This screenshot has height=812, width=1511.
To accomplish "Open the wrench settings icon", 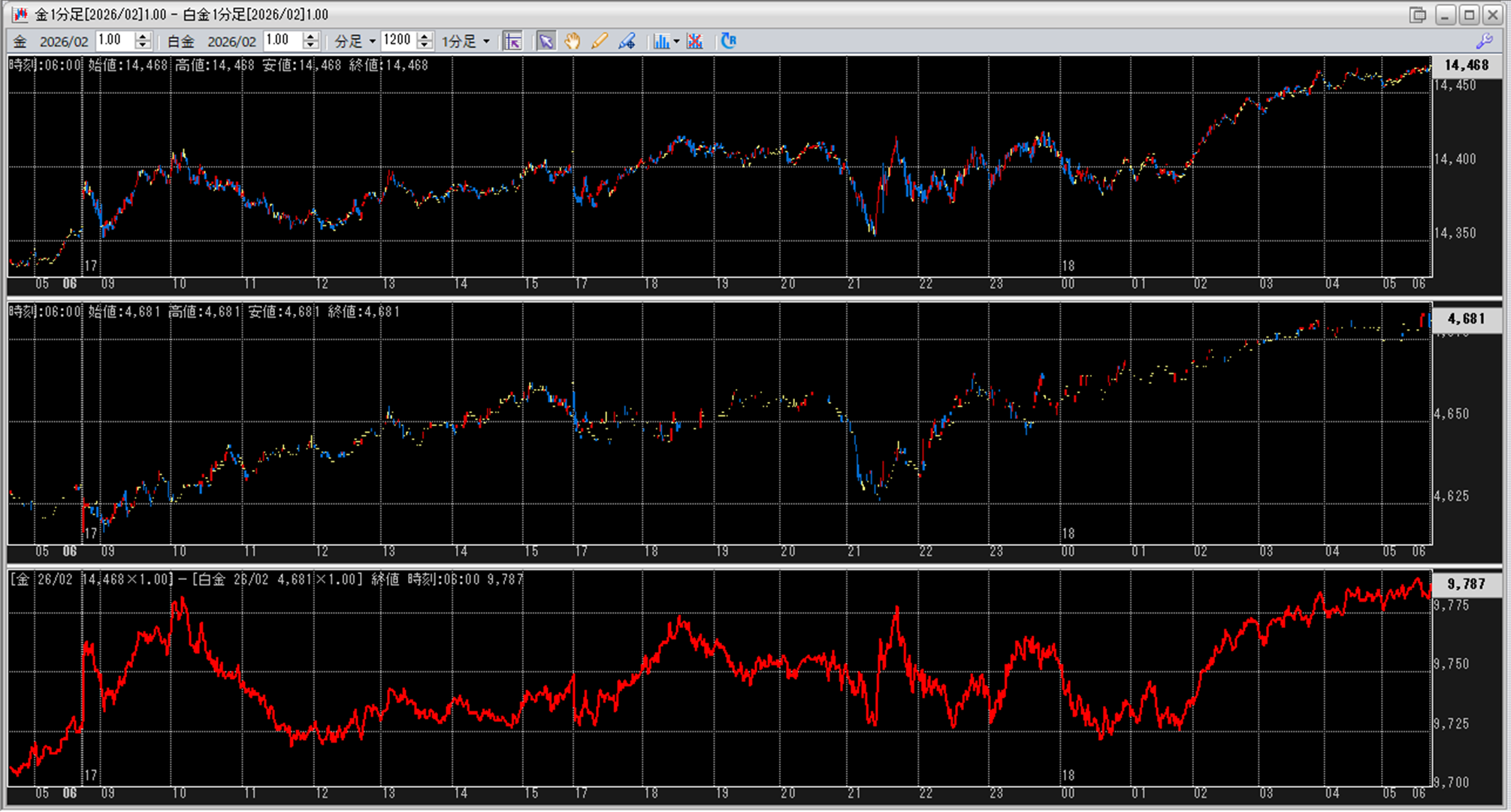I will pos(1484,41).
